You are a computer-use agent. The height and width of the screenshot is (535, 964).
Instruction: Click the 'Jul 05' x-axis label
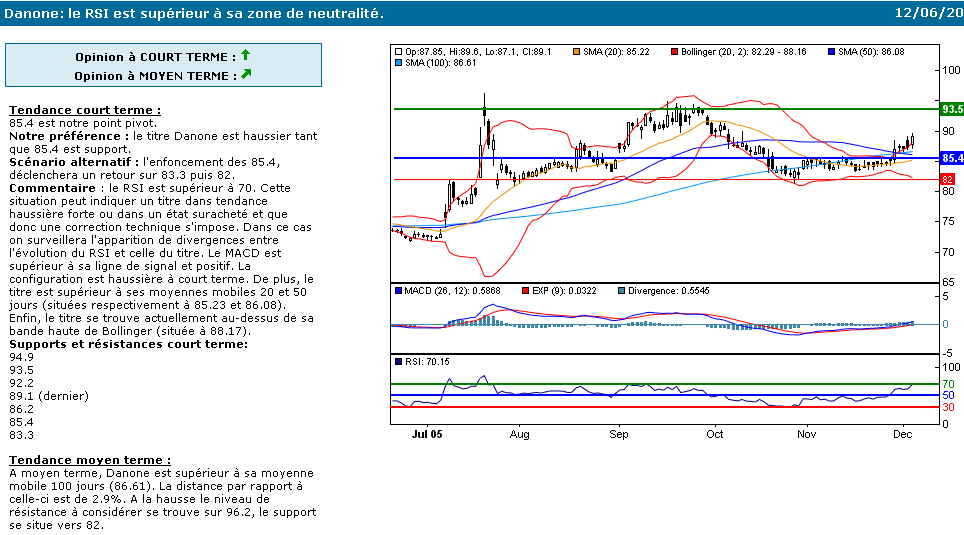click(x=427, y=434)
